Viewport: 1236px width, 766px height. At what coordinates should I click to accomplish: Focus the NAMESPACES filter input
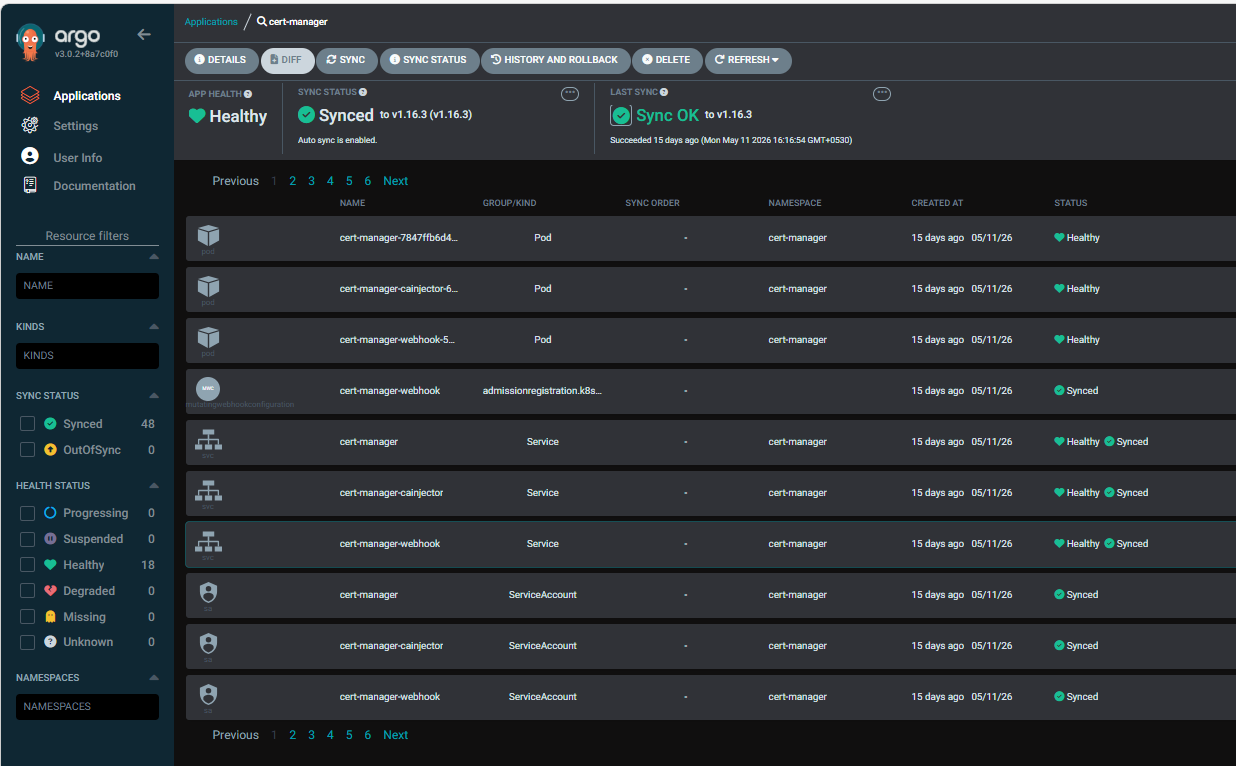(87, 707)
